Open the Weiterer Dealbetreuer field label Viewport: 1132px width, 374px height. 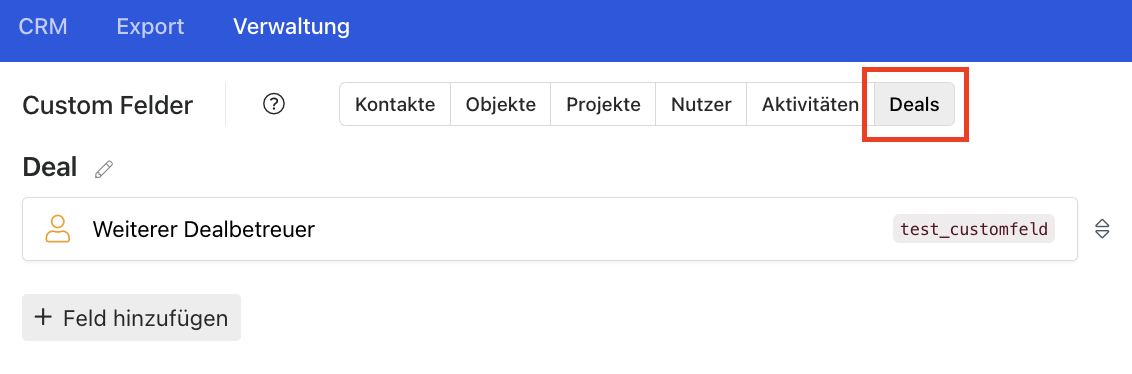[x=204, y=230]
